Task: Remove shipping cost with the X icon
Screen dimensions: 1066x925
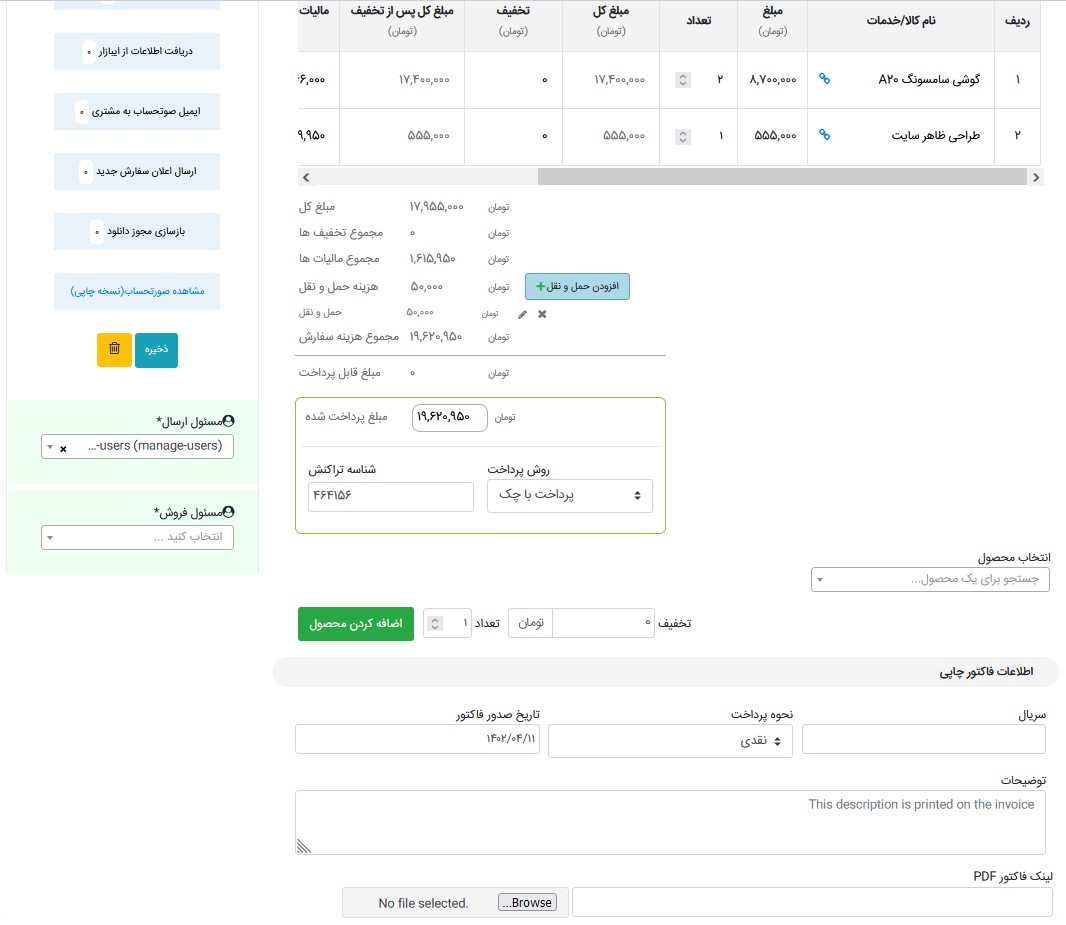Action: point(542,314)
